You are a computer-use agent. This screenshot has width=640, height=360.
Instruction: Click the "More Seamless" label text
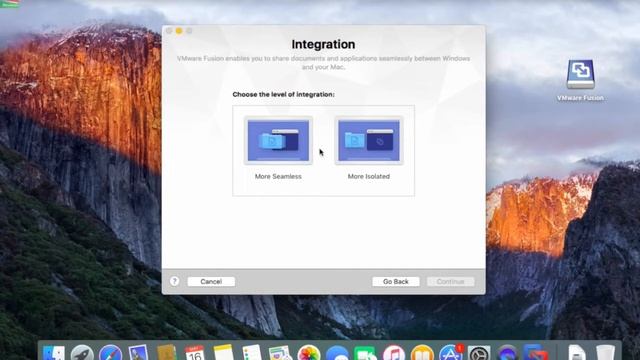click(x=278, y=176)
